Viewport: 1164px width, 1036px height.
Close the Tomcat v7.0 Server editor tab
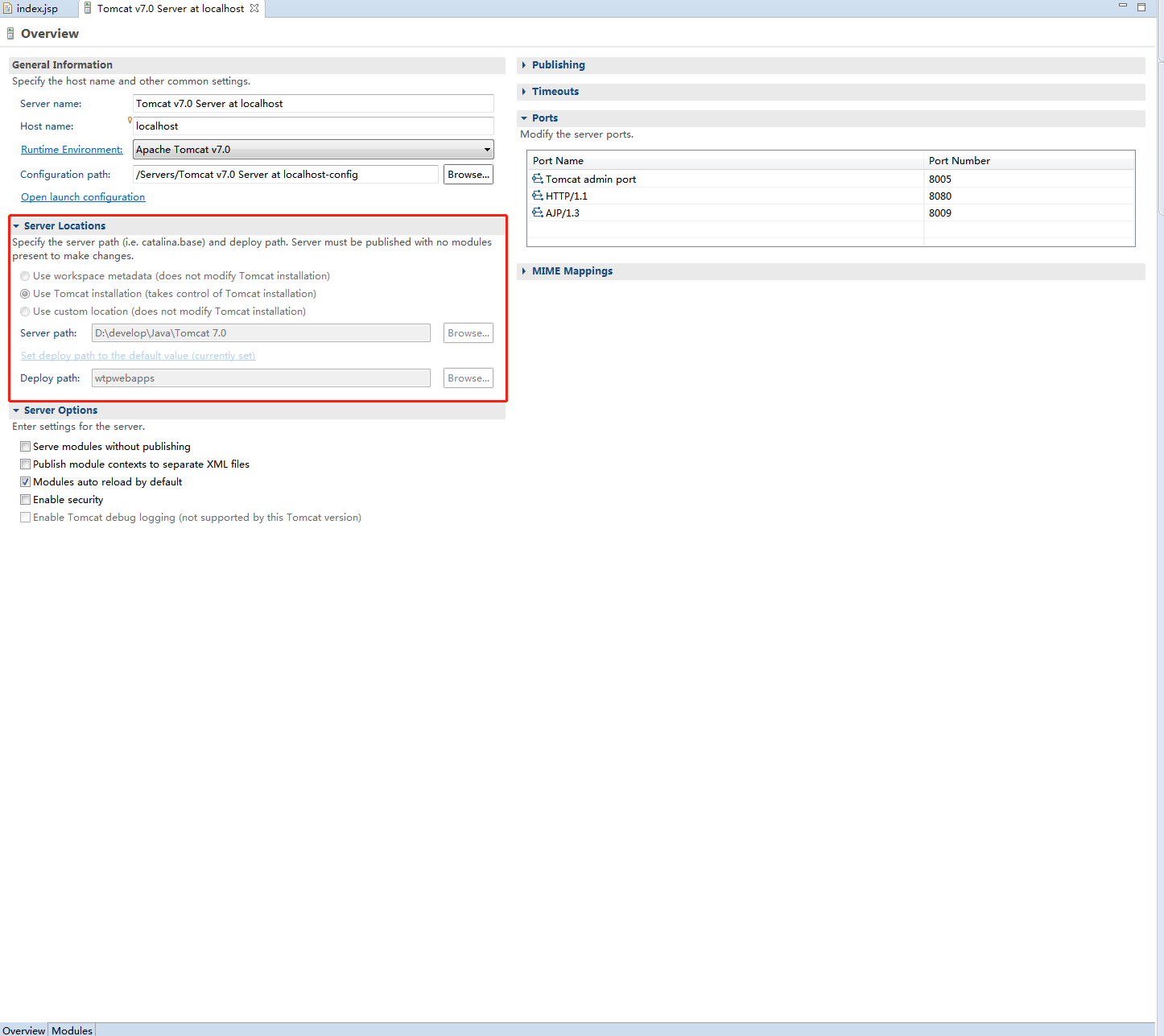(254, 8)
